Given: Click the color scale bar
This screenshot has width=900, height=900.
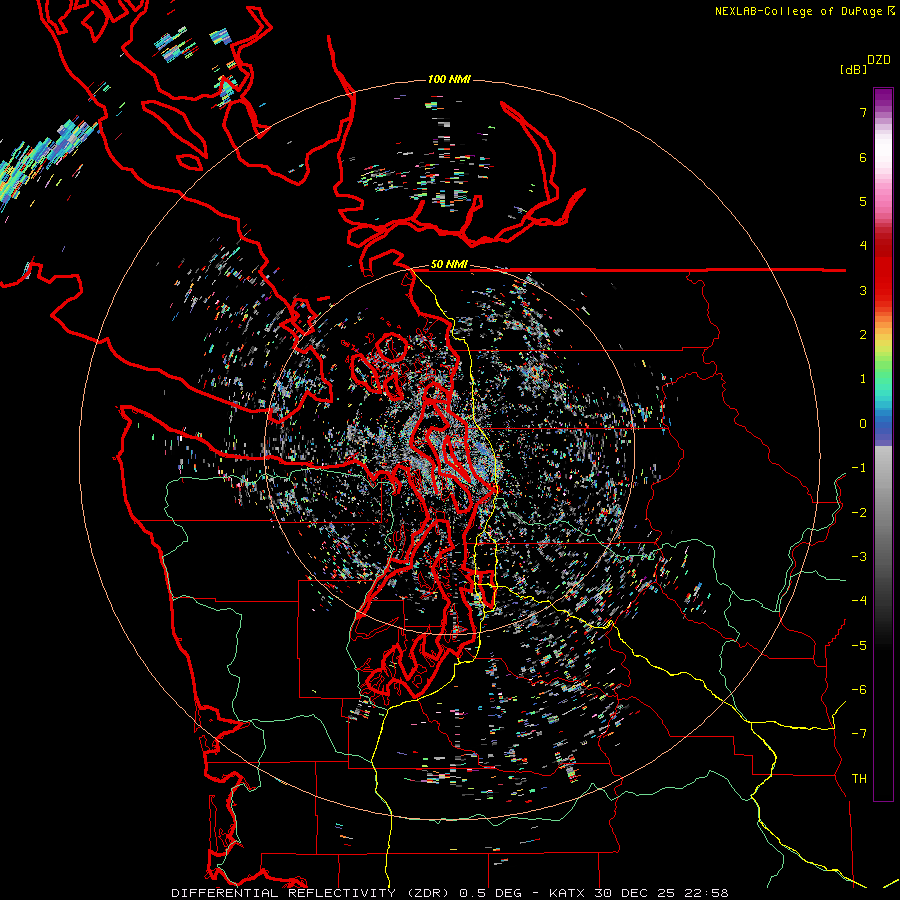Looking at the screenshot, I should [883, 444].
